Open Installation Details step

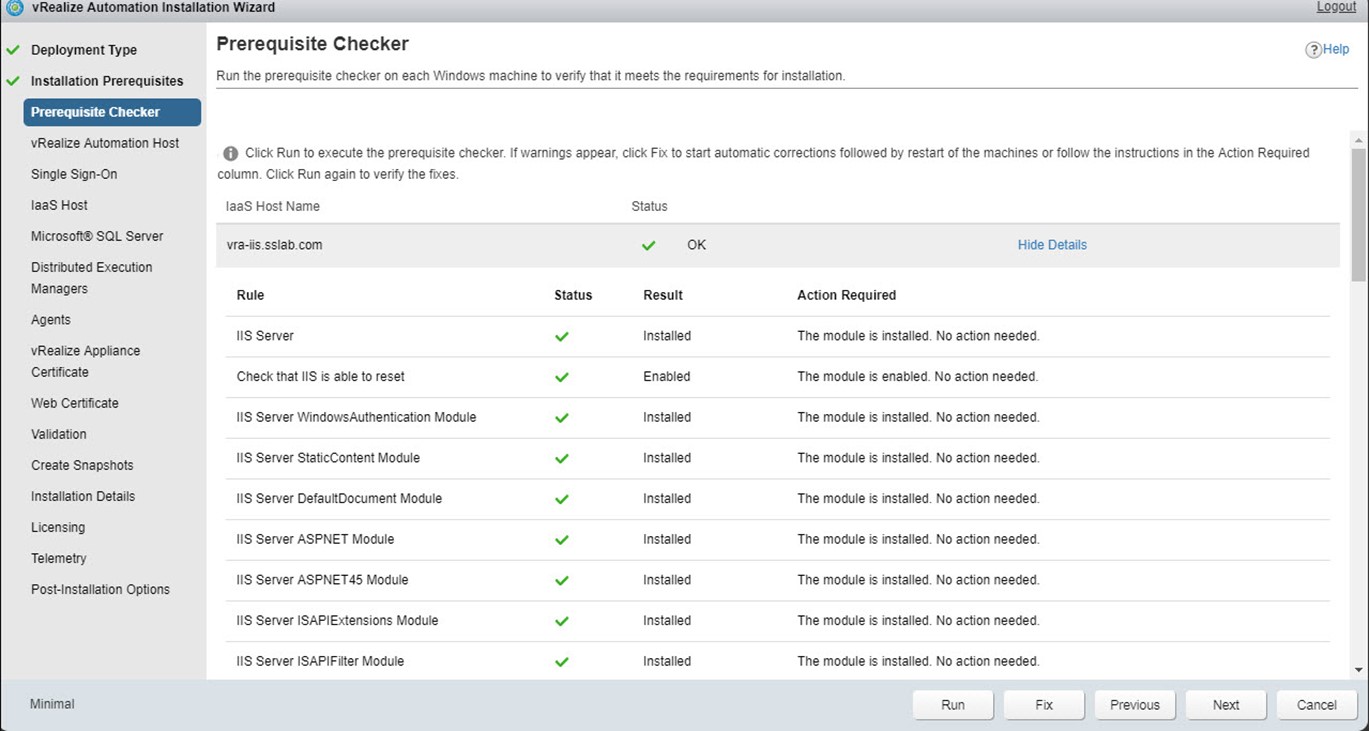pyautogui.click(x=83, y=496)
